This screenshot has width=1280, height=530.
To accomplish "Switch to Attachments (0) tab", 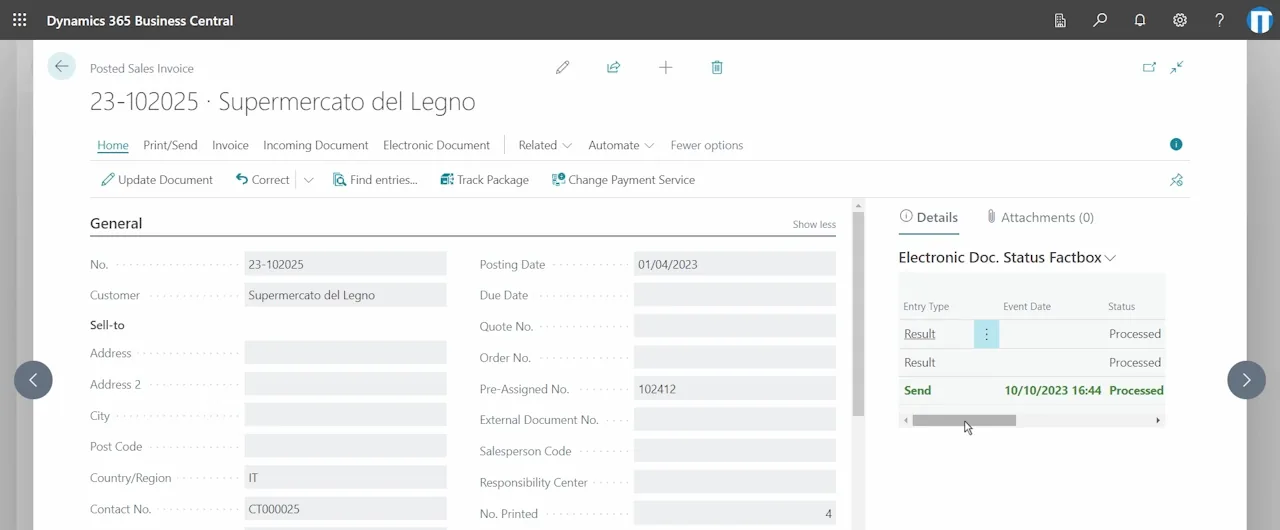I will 1040,217.
